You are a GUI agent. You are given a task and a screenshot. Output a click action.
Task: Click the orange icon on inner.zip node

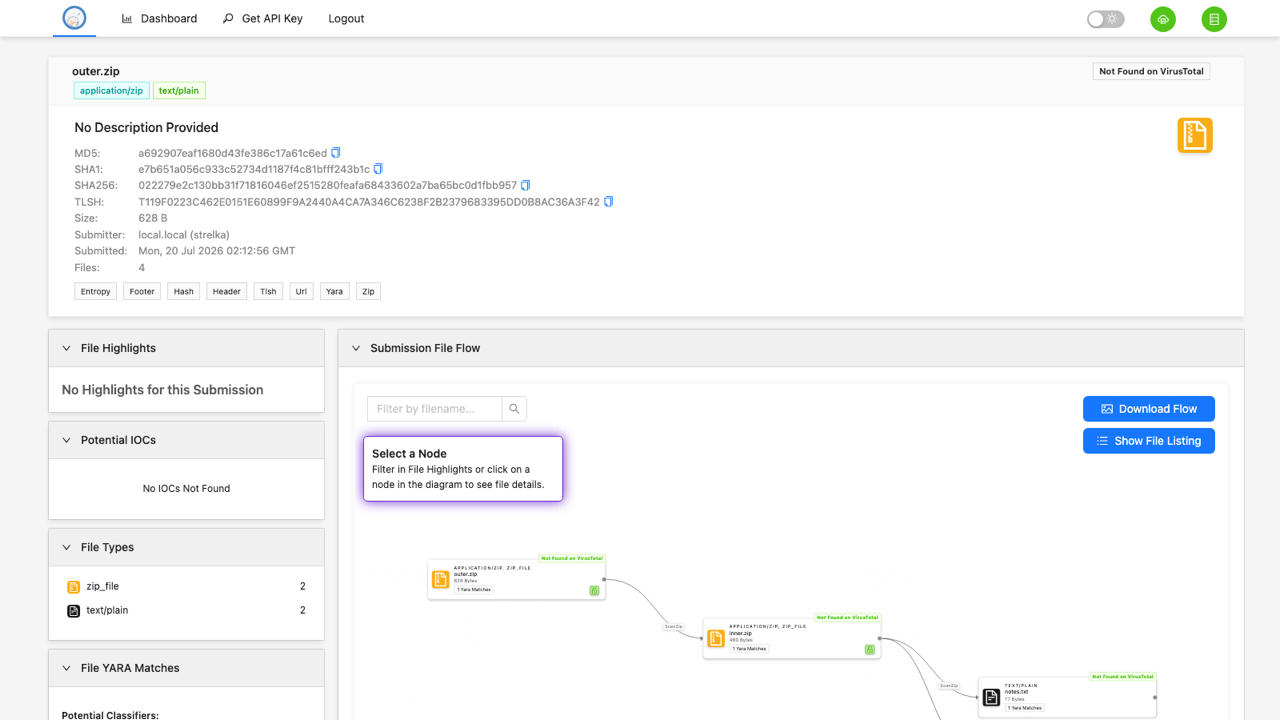(716, 638)
